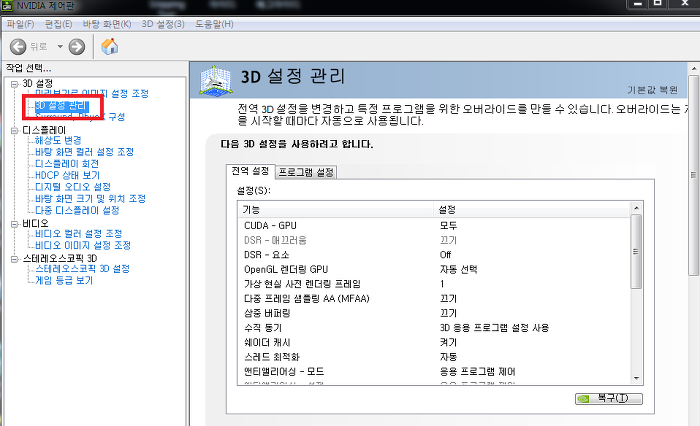This screenshot has height=426, width=700.
Task: Select the 스레드 최적화 row
Action: pyautogui.click(x=434, y=357)
